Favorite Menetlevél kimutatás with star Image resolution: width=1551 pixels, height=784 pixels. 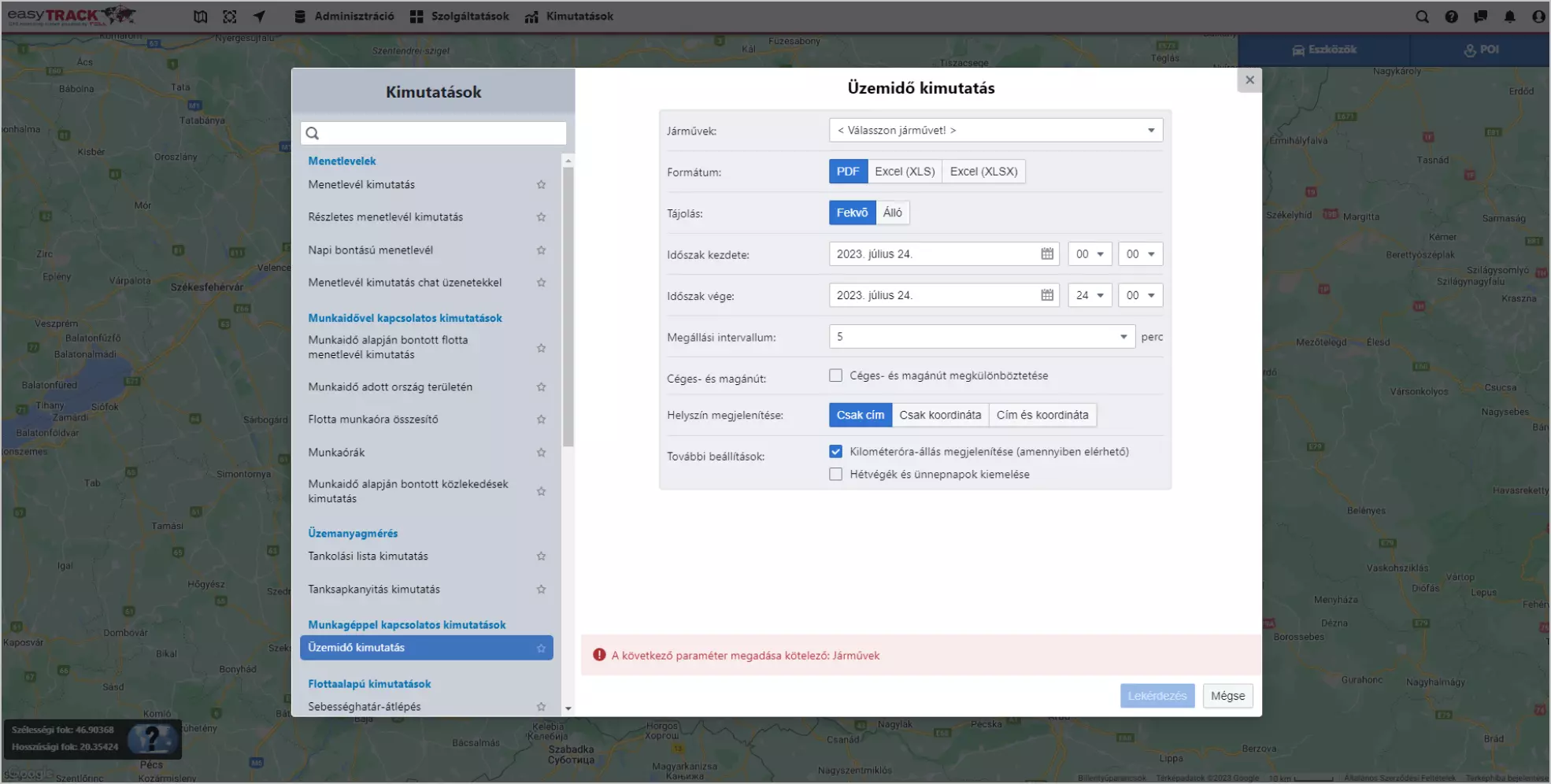[541, 184]
